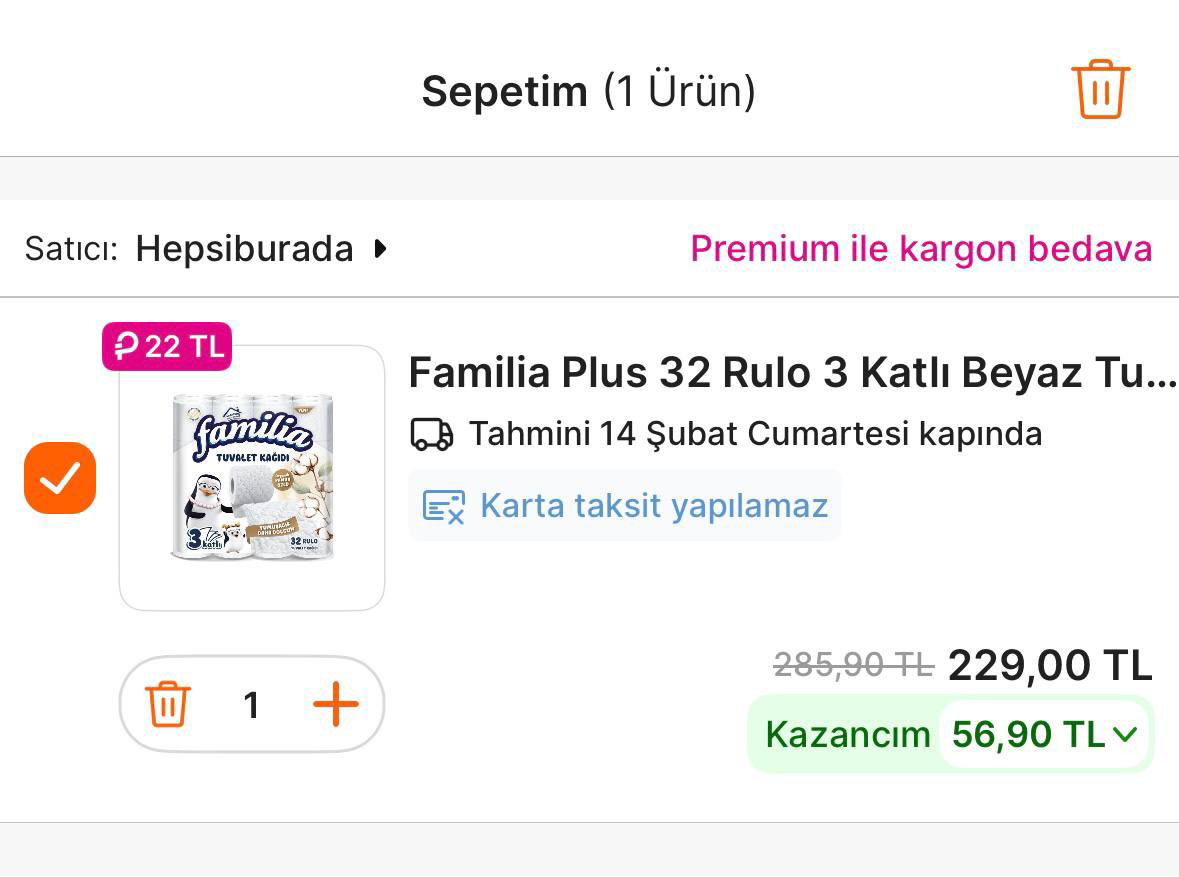
Task: Open the Hepsiburada seller link
Action: tap(244, 248)
